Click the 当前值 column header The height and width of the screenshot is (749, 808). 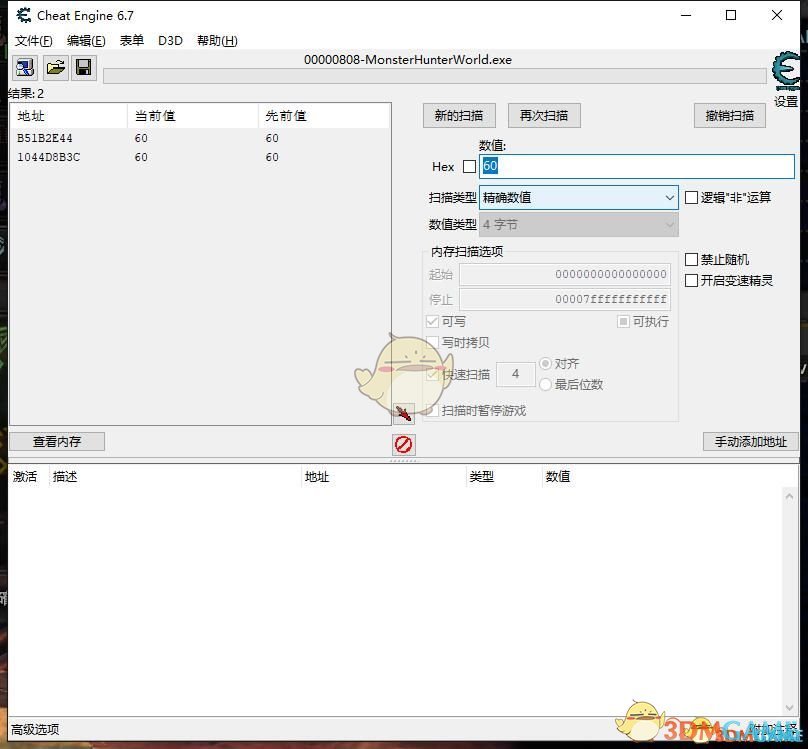coord(193,116)
